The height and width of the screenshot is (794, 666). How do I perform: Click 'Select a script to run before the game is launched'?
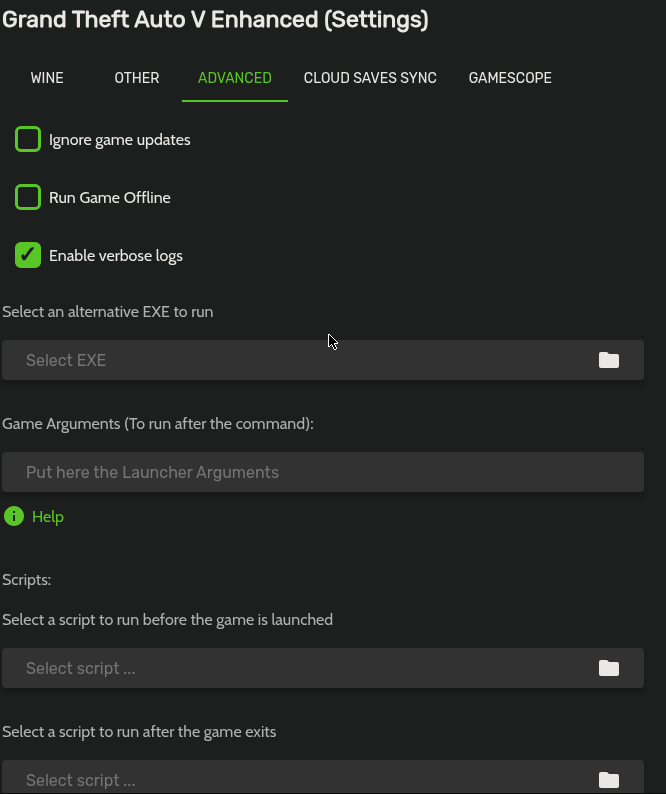click(x=167, y=620)
